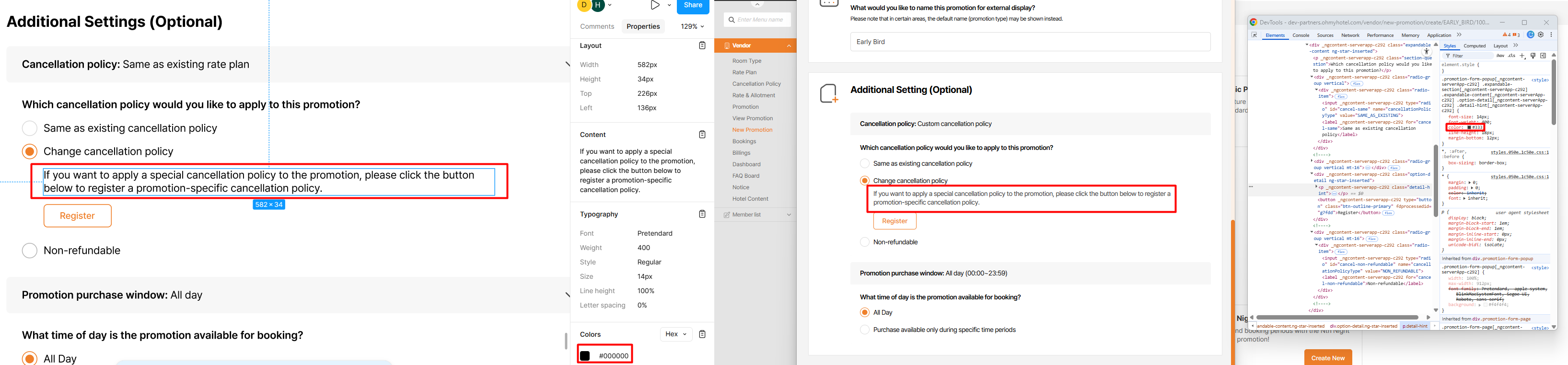
Task: Collapse the Vendor menu section
Action: [789, 46]
